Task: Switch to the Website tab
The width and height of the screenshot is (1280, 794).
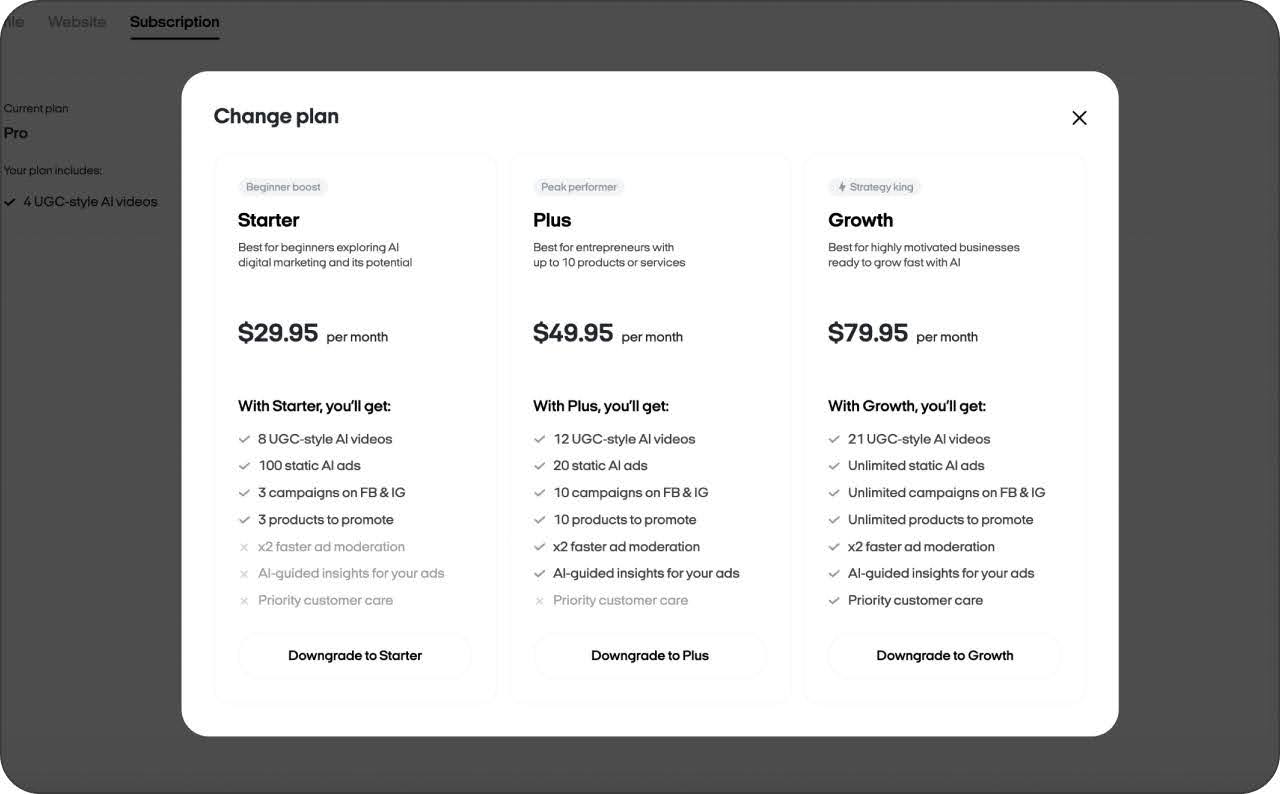Action: 77,22
